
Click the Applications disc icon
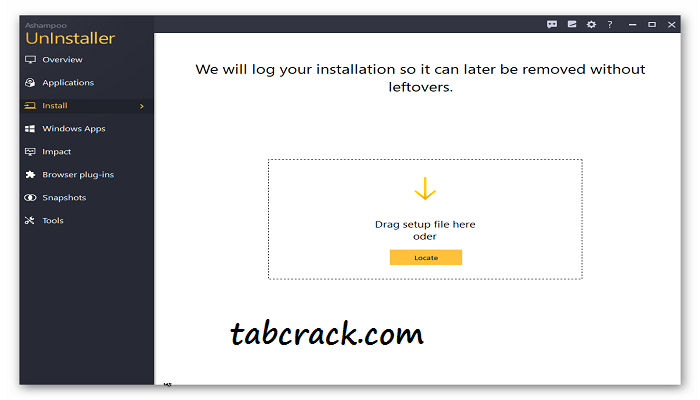(x=30, y=83)
